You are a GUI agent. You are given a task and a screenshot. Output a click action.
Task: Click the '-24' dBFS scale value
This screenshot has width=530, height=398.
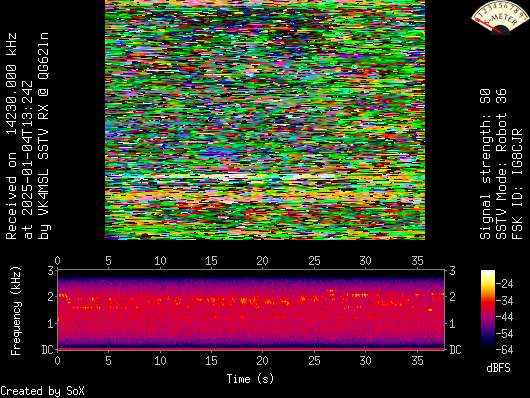pos(505,283)
